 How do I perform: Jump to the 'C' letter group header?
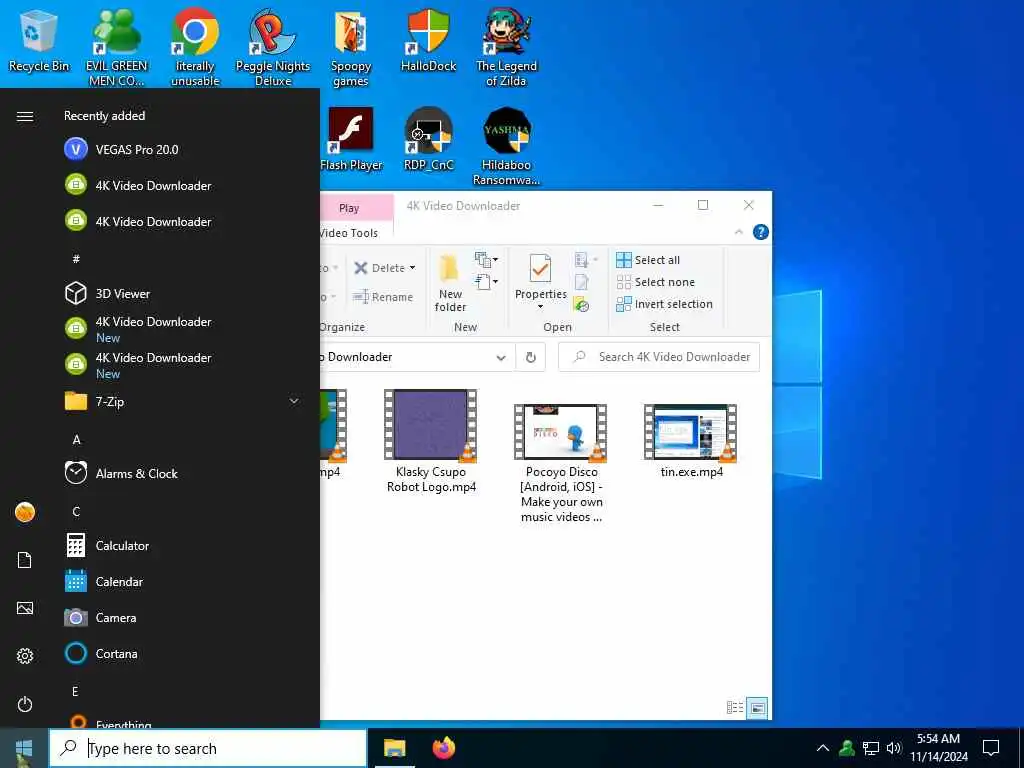point(76,511)
